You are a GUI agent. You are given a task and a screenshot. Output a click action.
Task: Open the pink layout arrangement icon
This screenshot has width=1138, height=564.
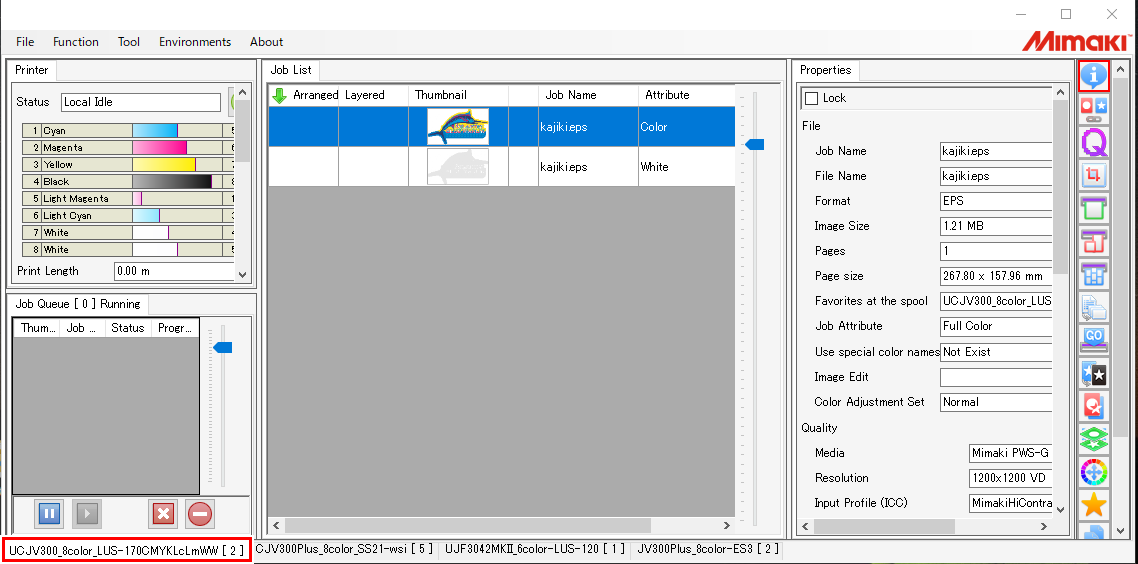pos(1094,242)
